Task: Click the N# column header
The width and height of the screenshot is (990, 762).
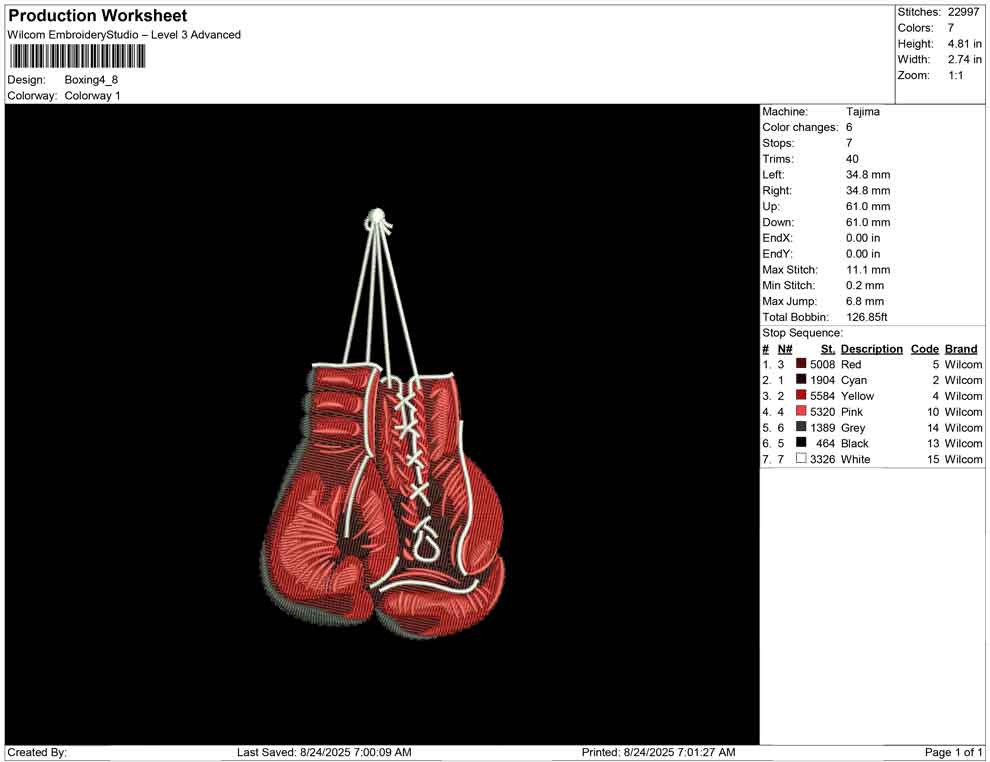Action: (x=785, y=349)
